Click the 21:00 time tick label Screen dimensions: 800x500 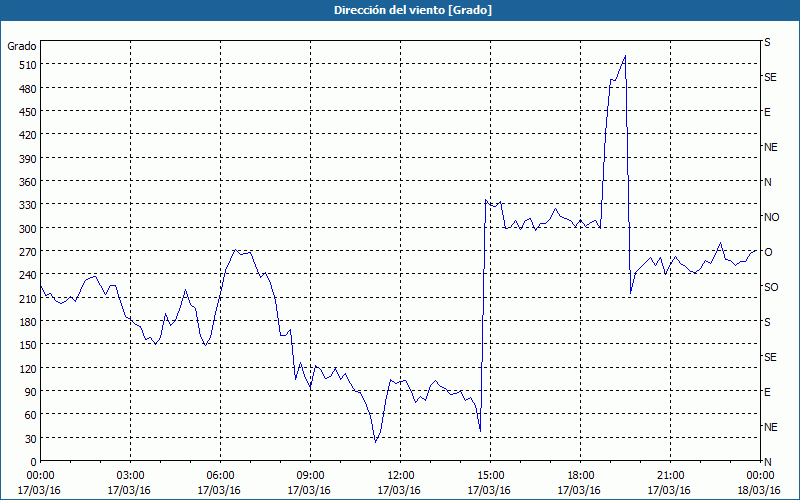[x=670, y=476]
